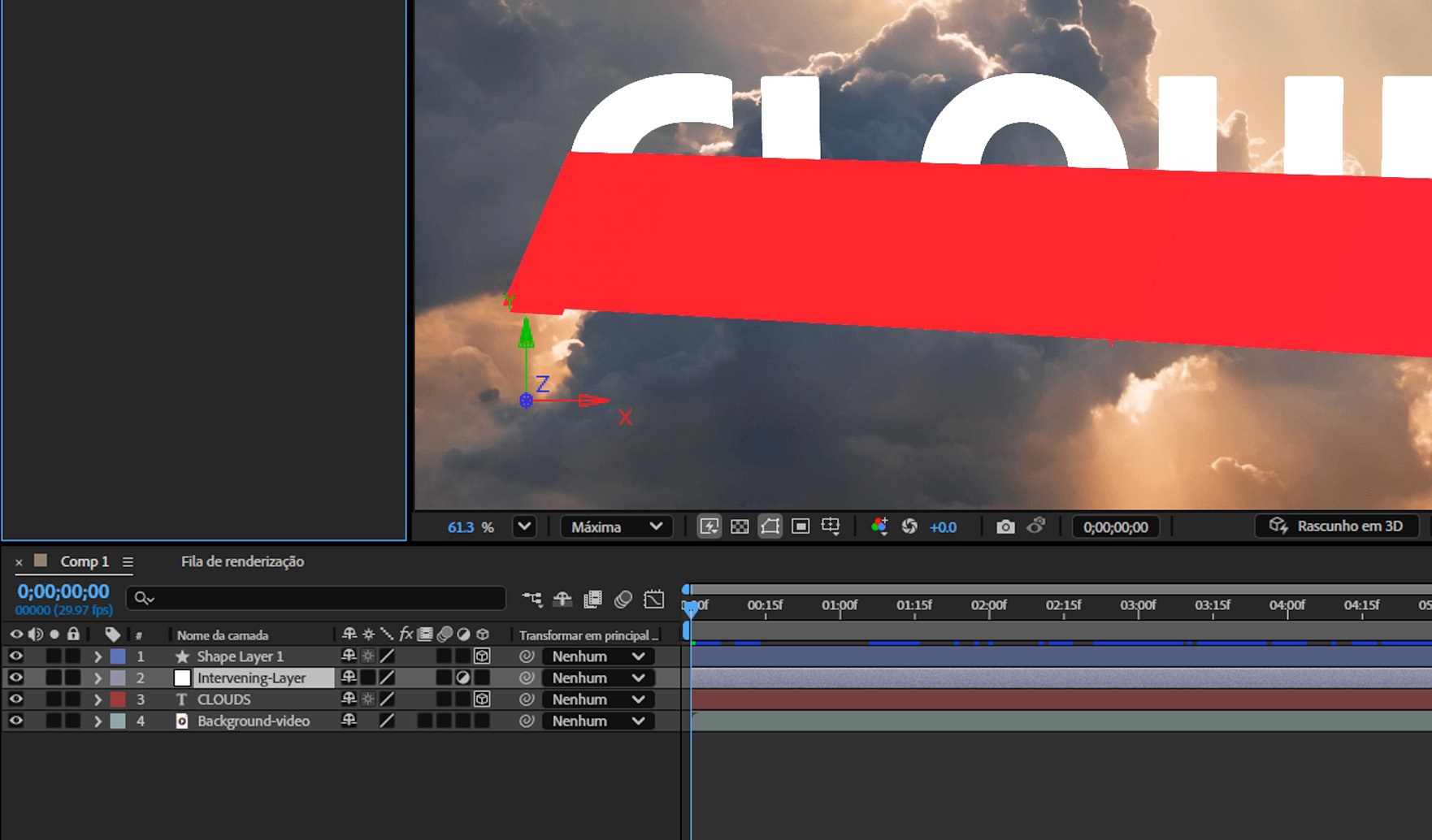Toggle the solo switch for Background-video
Viewport: 1432px width, 840px height.
53,721
